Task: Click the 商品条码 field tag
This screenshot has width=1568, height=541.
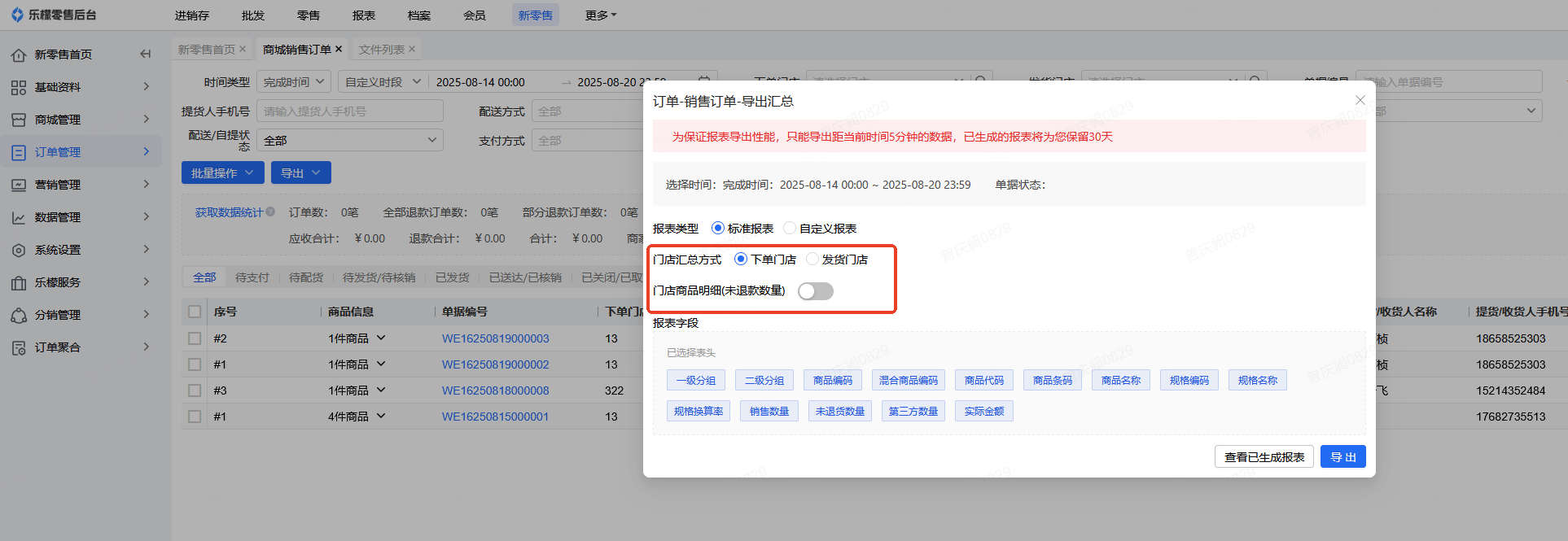Action: pyautogui.click(x=1053, y=380)
